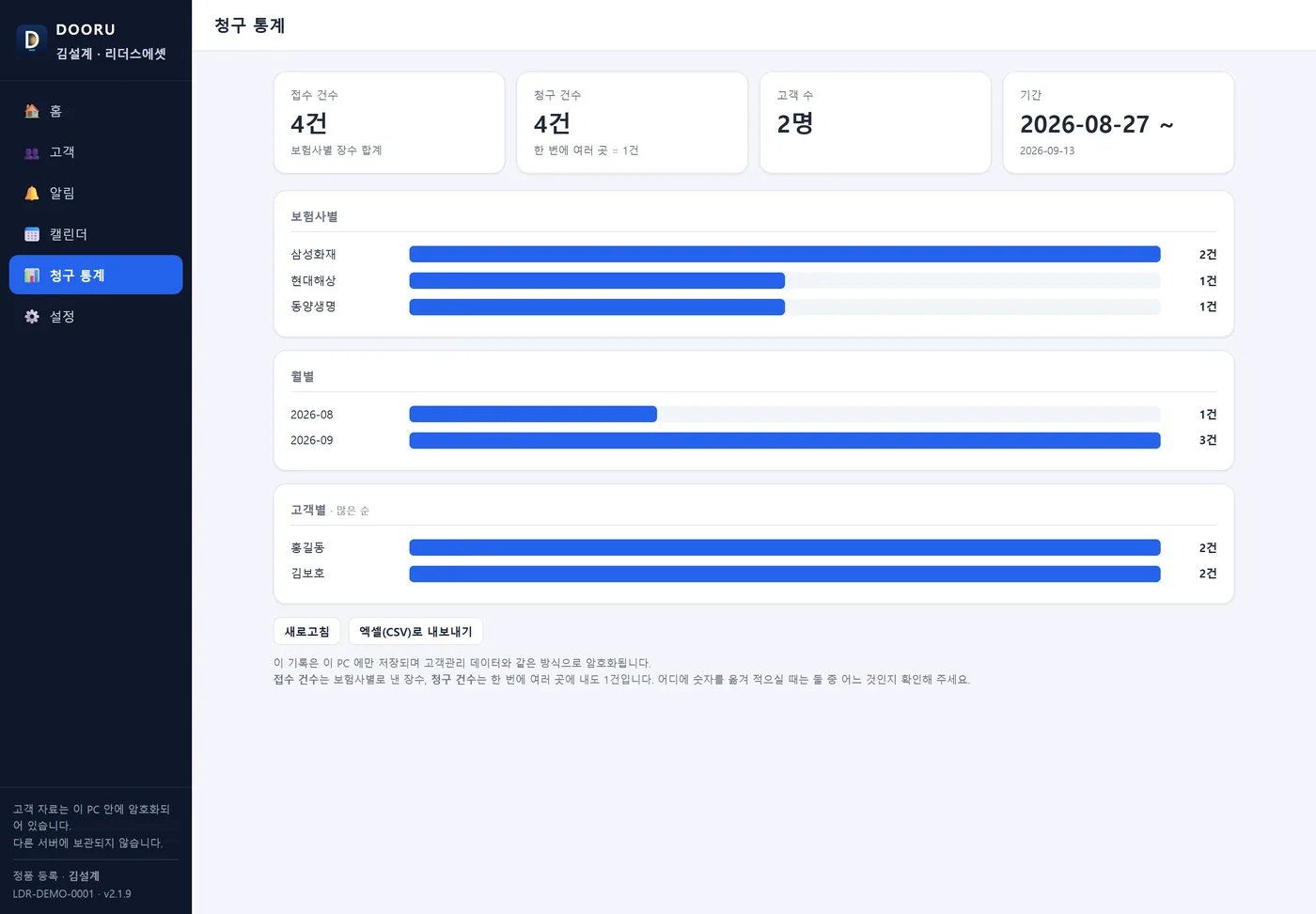
Task: Open the 홈 menu item
Action: [x=96, y=111]
